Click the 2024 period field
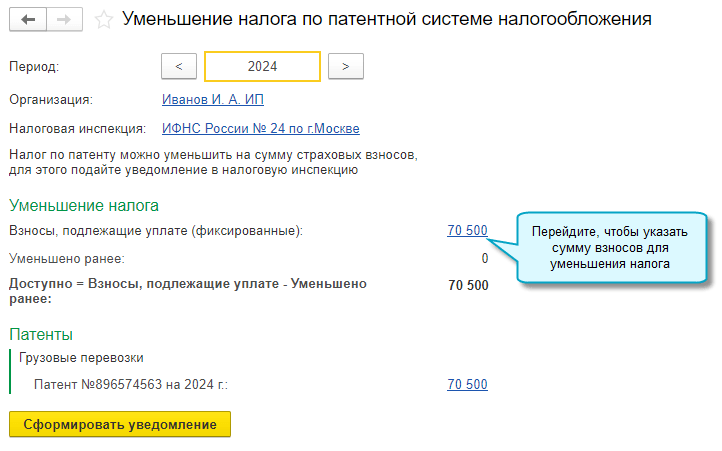Image resolution: width=722 pixels, height=451 pixels. tap(262, 66)
